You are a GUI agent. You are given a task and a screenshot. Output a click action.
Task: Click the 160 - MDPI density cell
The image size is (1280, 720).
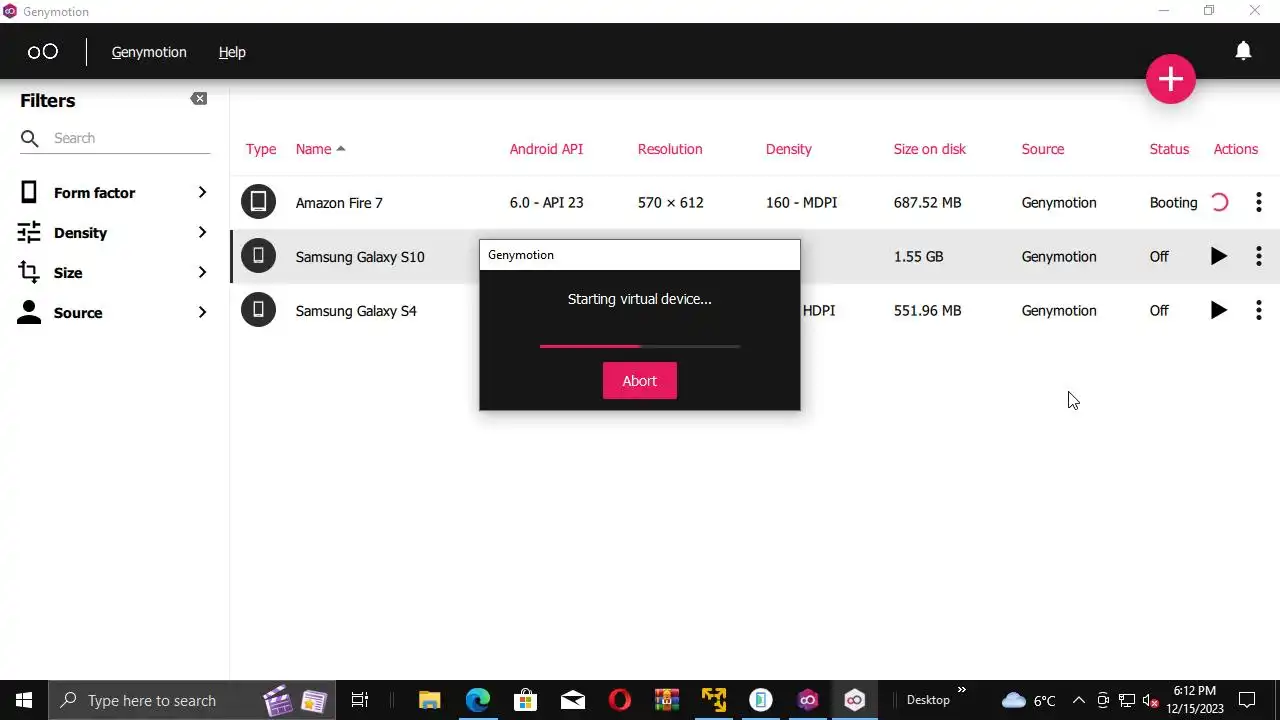pos(801,202)
